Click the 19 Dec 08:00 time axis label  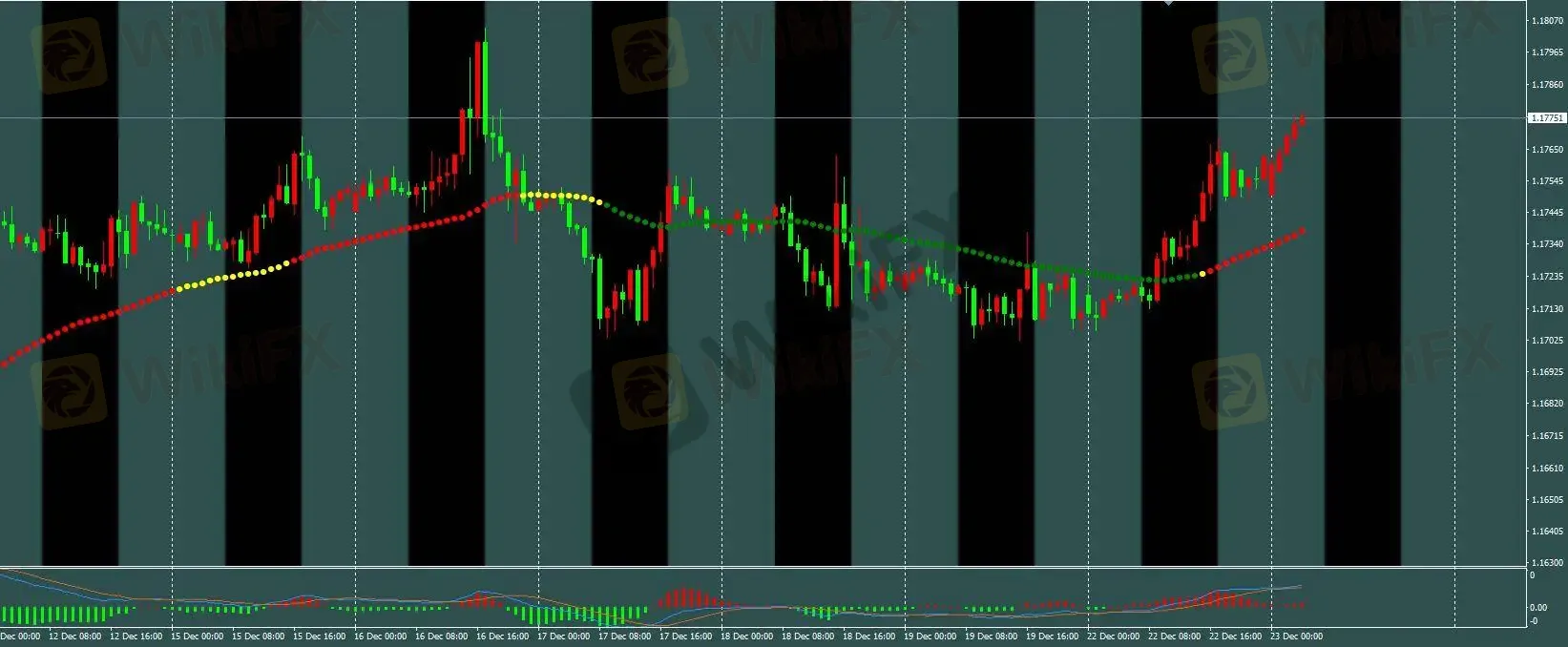pos(991,637)
